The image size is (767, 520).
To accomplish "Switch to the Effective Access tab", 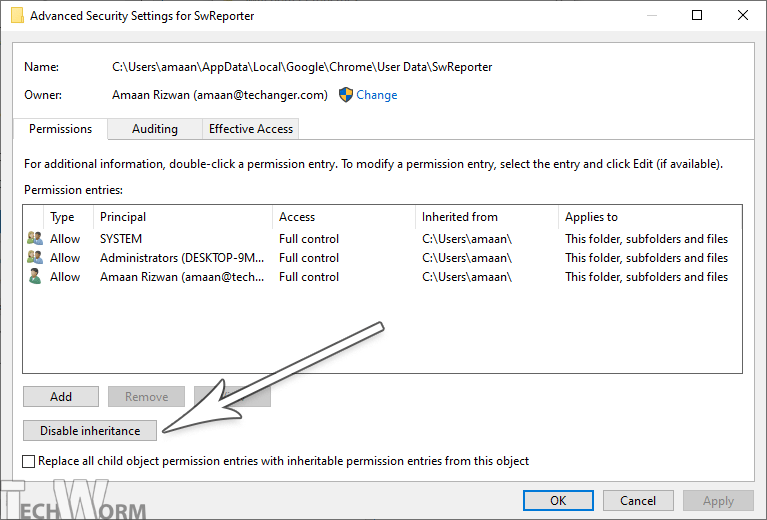I will click(250, 129).
